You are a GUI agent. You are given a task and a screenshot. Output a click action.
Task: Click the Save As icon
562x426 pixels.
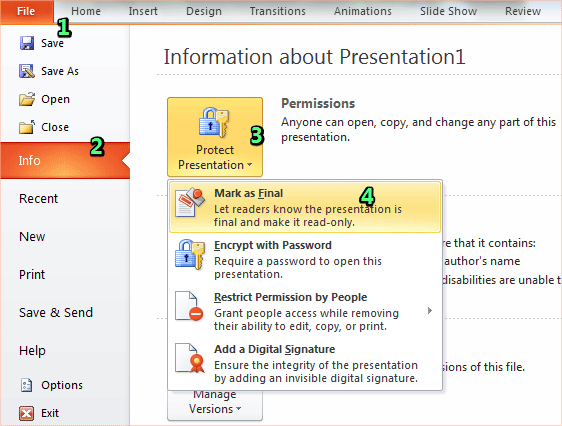pyautogui.click(x=27, y=71)
